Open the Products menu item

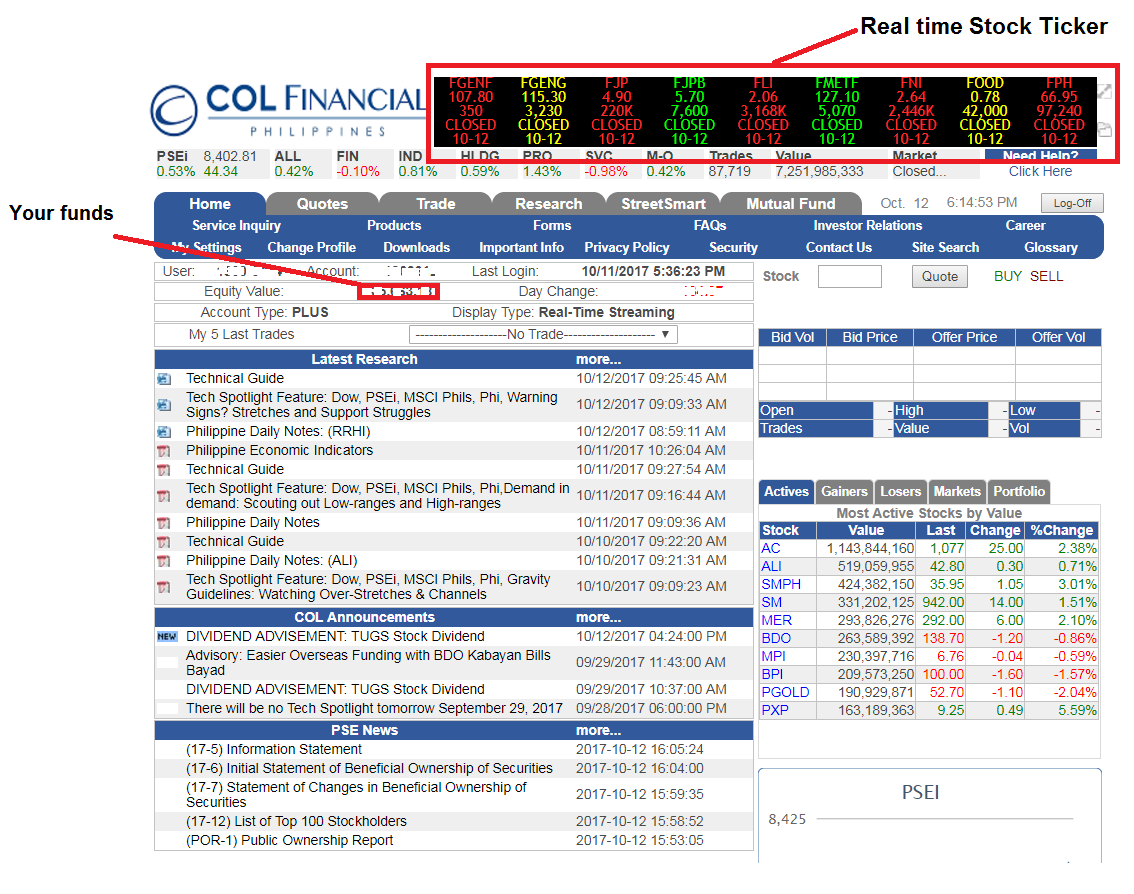(393, 226)
